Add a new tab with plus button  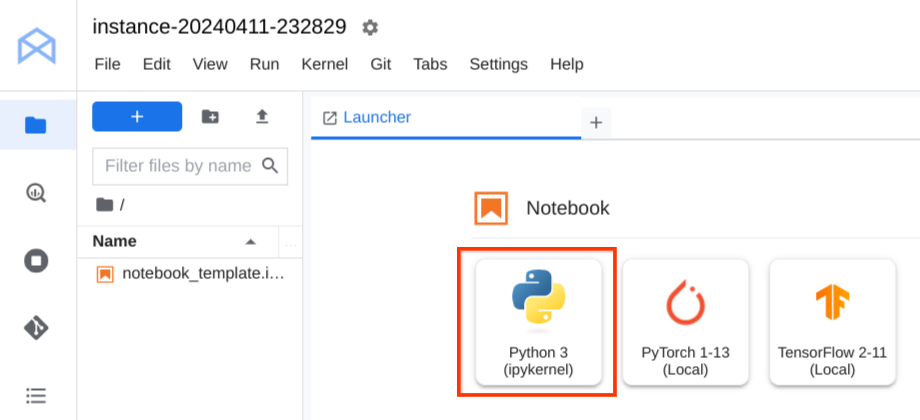click(x=596, y=123)
